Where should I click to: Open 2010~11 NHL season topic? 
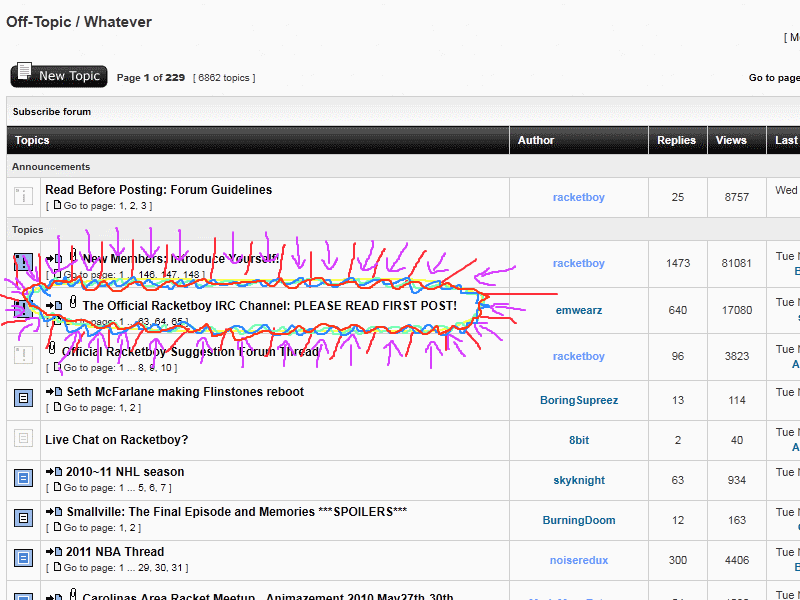point(125,472)
